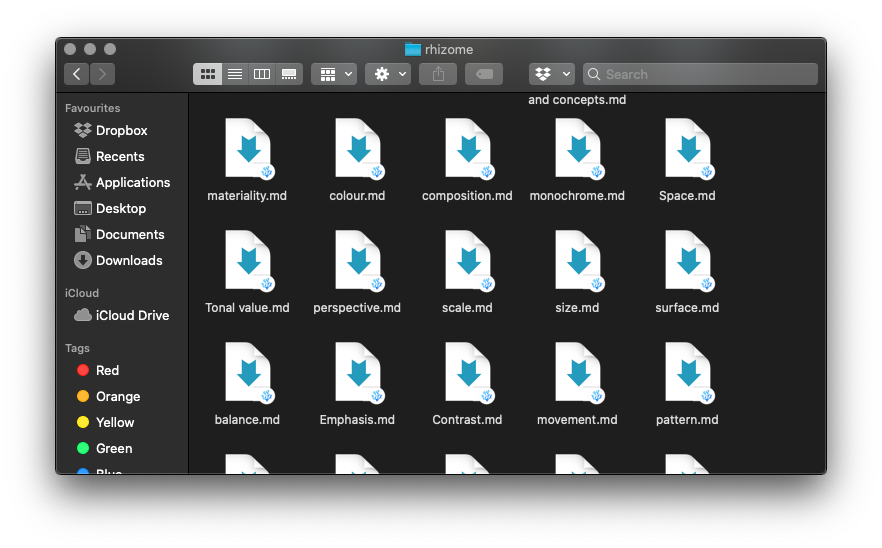
Task: Select the Contrast.md file icon
Action: [468, 373]
